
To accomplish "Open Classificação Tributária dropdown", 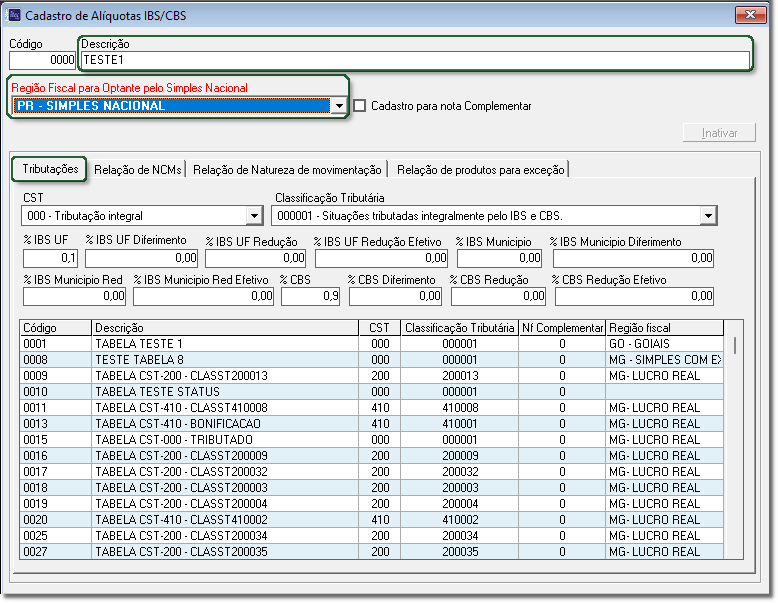I will coord(707,216).
